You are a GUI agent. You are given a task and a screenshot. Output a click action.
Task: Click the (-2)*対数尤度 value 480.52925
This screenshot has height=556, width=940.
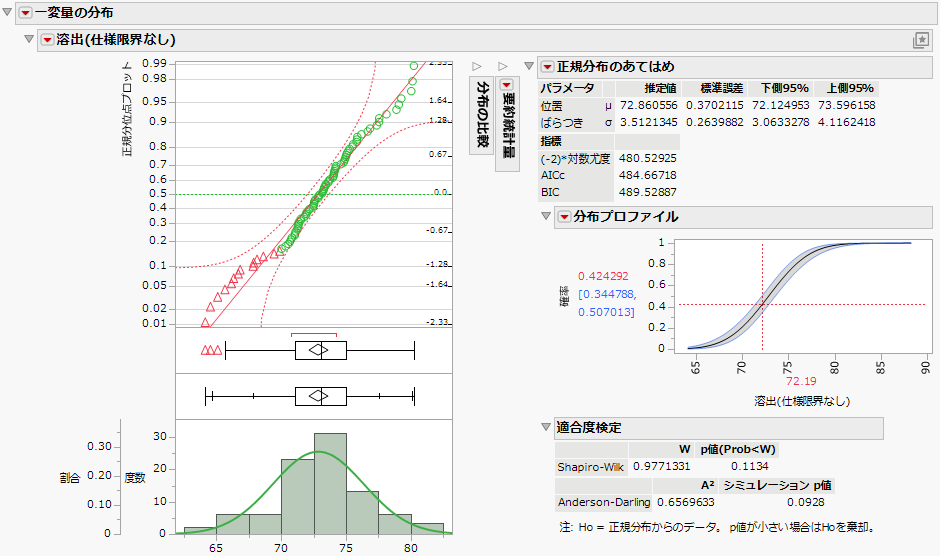click(x=647, y=158)
